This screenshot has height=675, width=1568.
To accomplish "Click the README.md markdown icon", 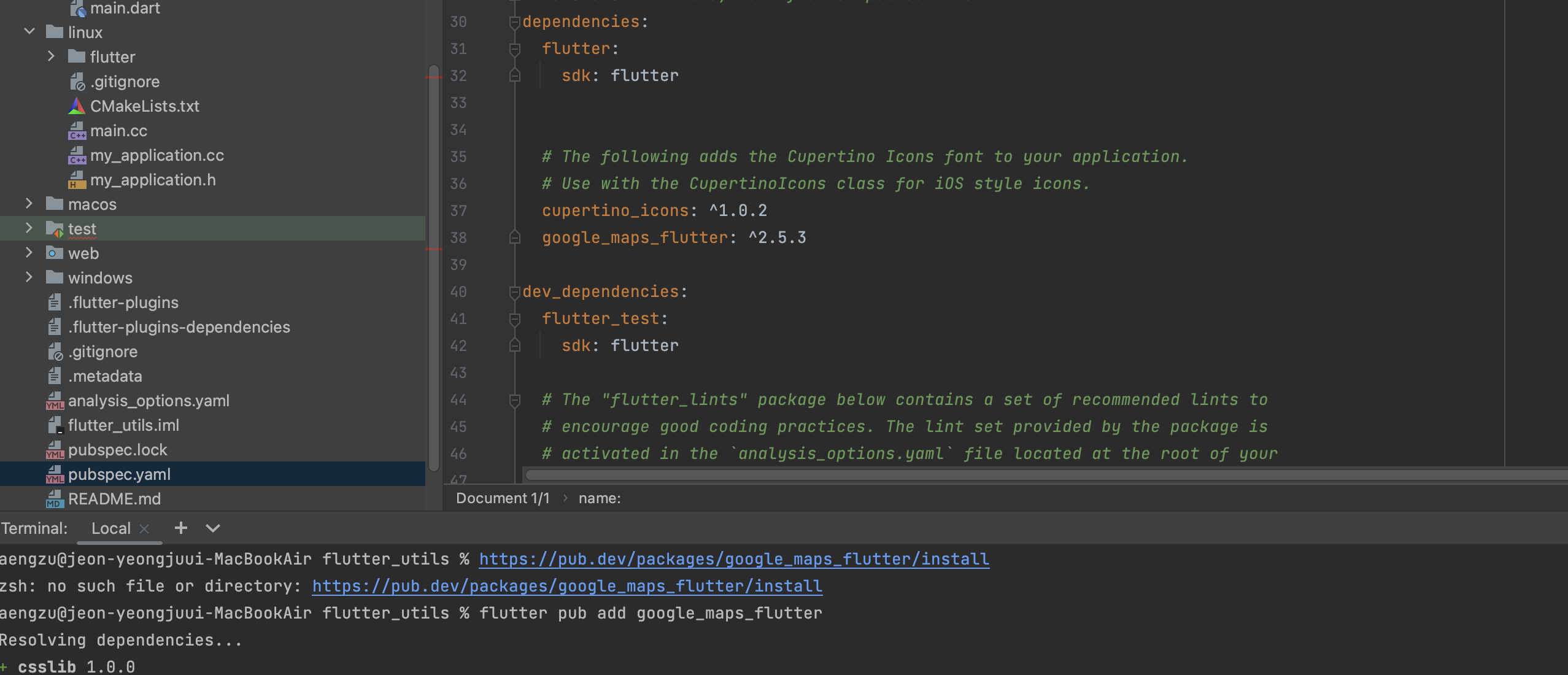I will [55, 499].
